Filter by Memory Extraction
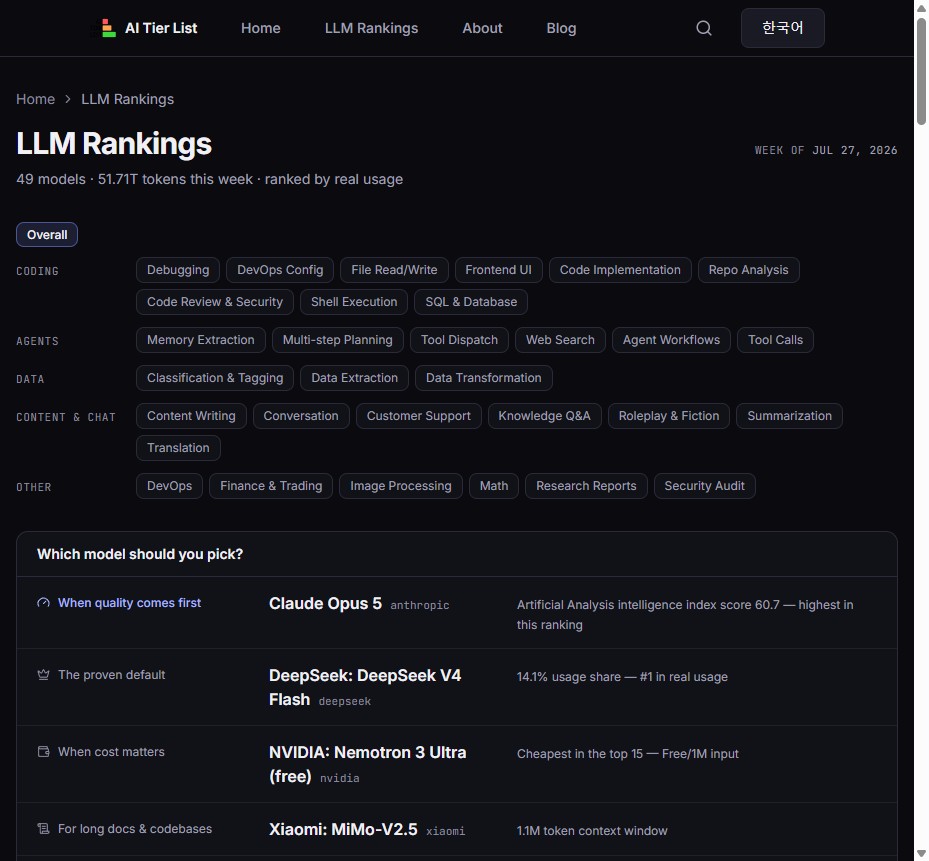 pyautogui.click(x=200, y=340)
